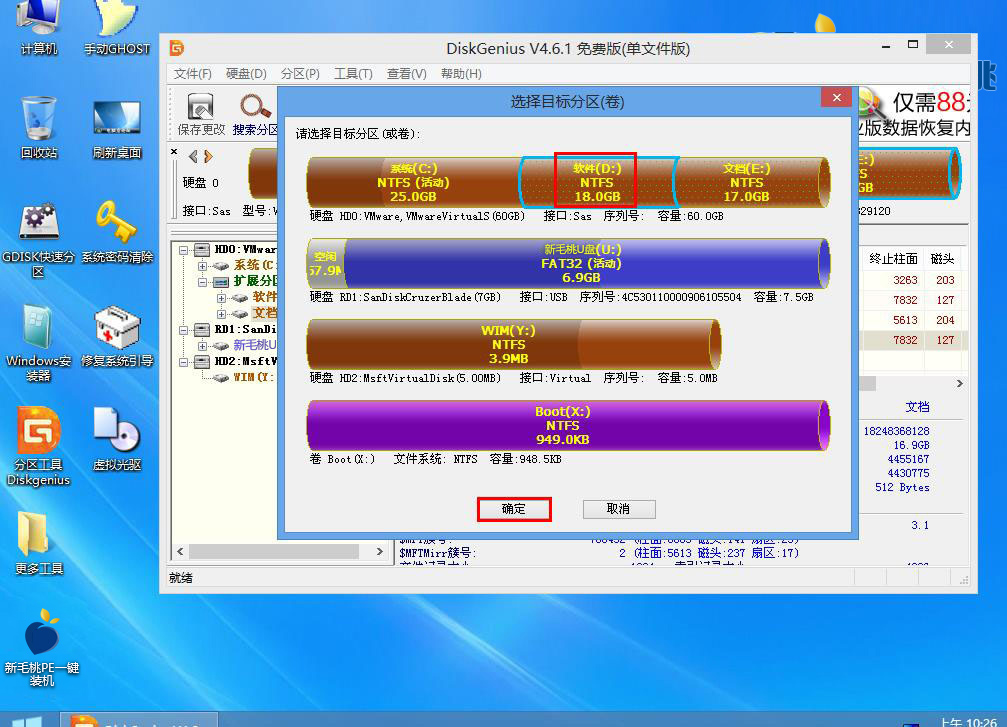The height and width of the screenshot is (727, 1007).
Task: Select WIM(Y:) entry in the disk tree
Action: click(254, 378)
